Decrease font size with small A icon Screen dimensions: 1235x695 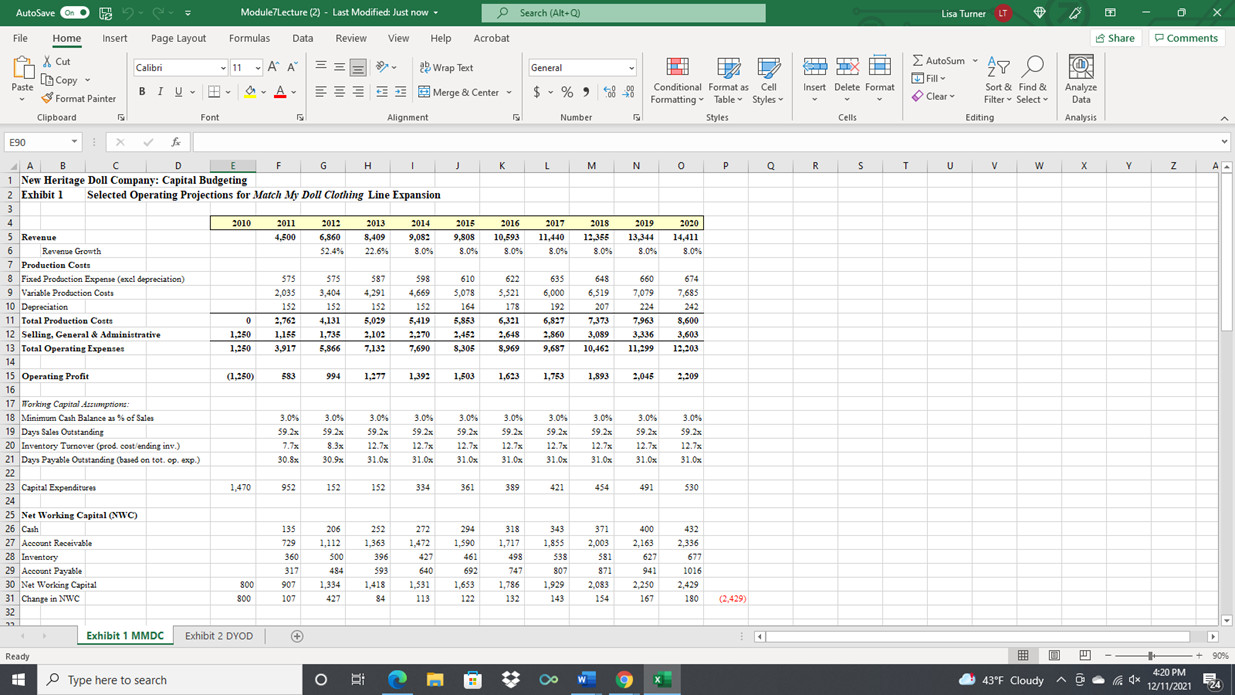[x=292, y=68]
